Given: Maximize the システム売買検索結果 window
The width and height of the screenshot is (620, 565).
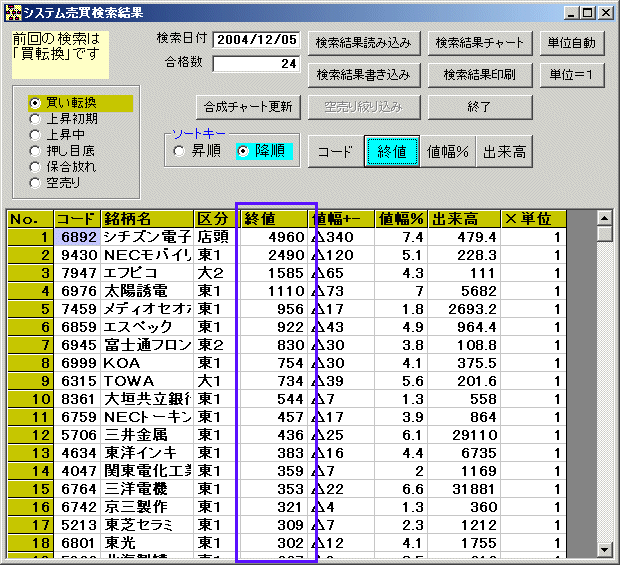Looking at the screenshot, I should coord(588,13).
